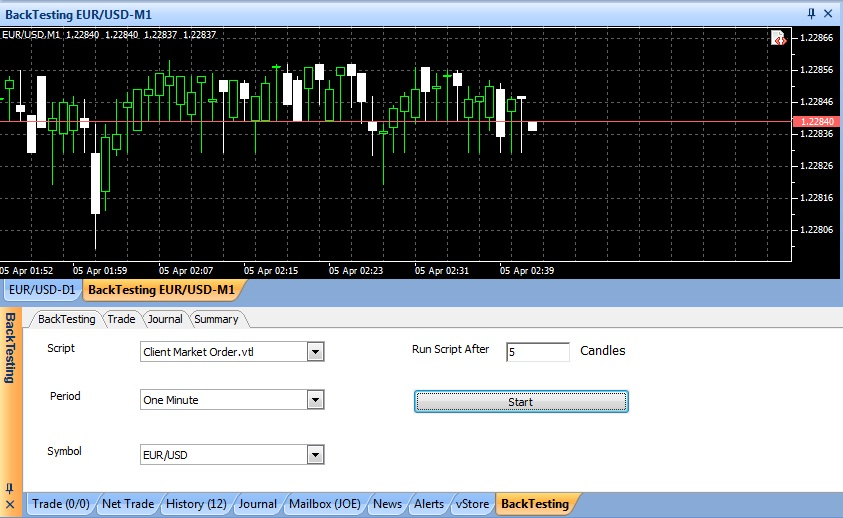Open the Mailbox (JOE) tab

325,504
